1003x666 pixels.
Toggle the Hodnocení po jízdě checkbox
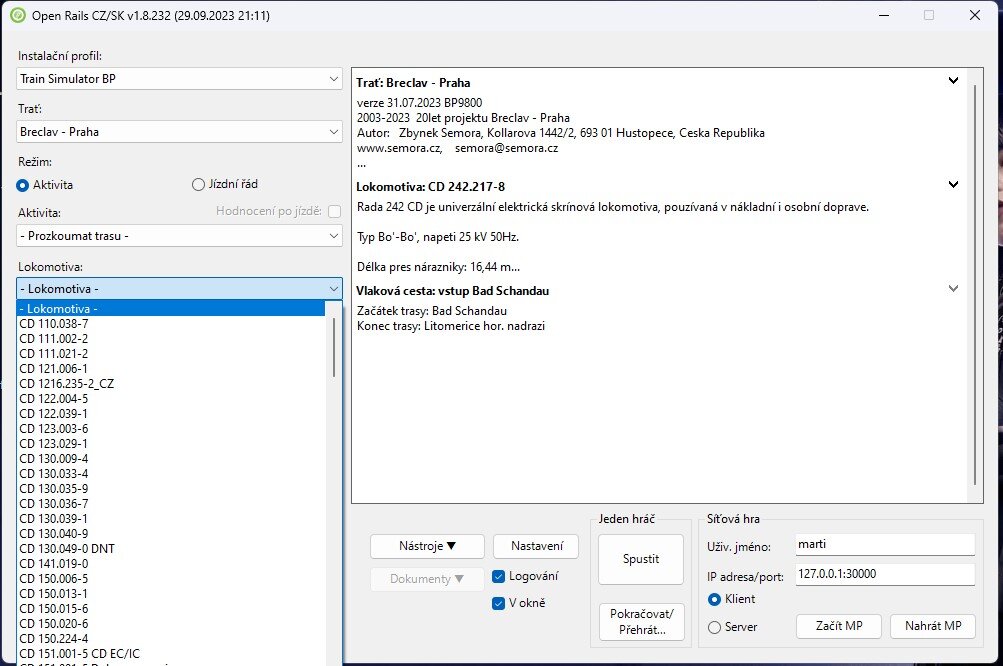pos(334,211)
